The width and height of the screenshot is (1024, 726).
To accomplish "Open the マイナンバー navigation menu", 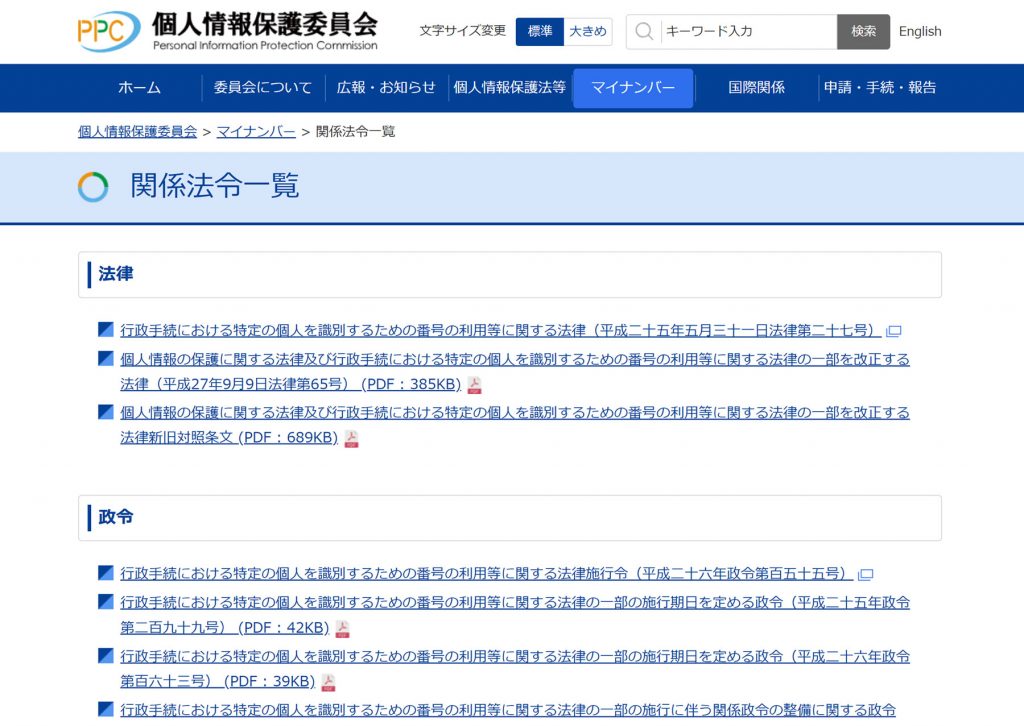I will point(633,88).
